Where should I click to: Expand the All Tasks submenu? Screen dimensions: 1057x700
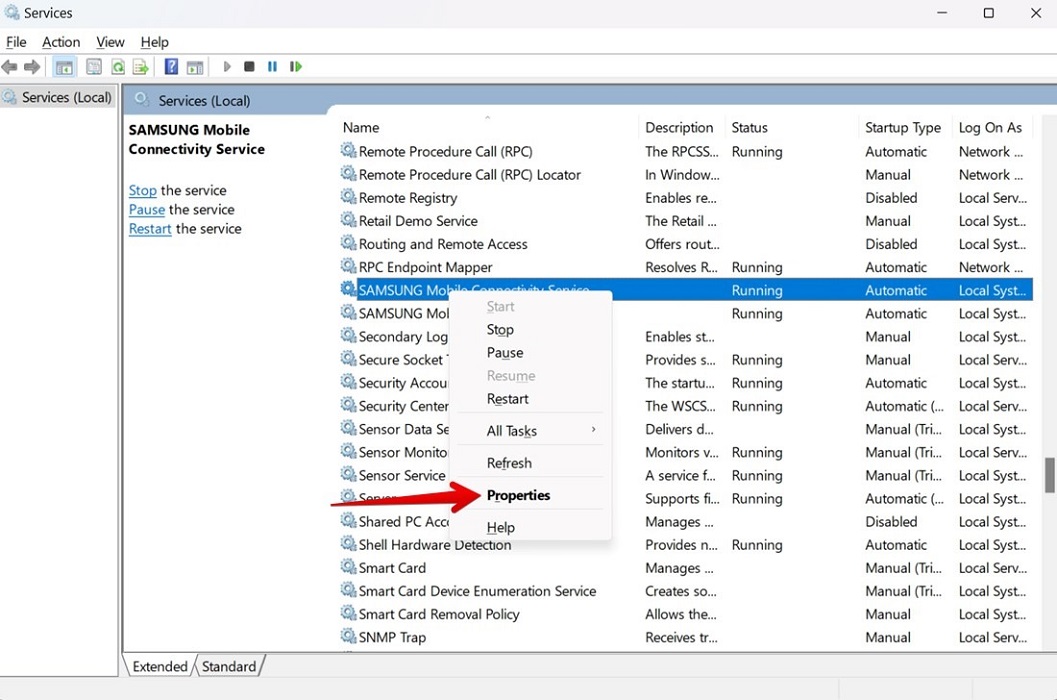click(x=512, y=431)
